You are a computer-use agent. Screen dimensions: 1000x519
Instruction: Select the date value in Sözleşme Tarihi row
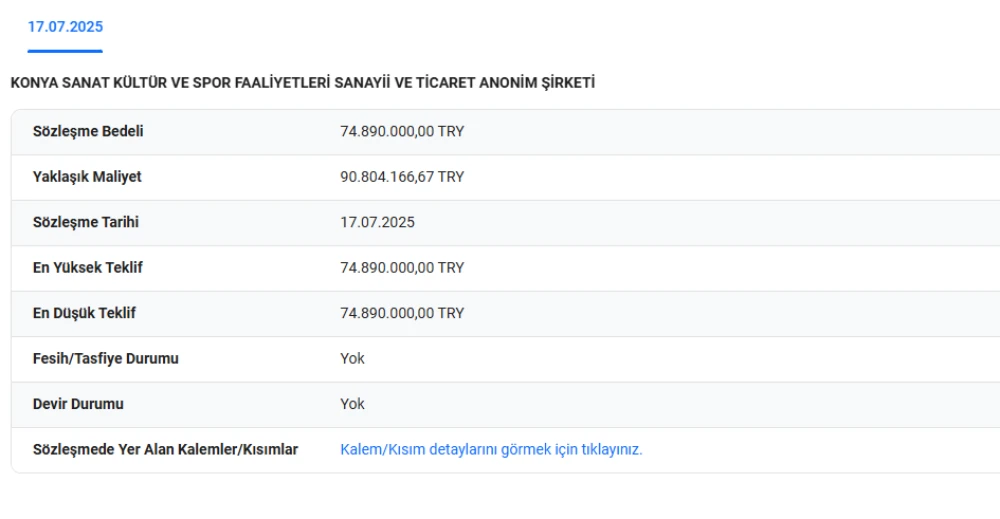click(377, 223)
